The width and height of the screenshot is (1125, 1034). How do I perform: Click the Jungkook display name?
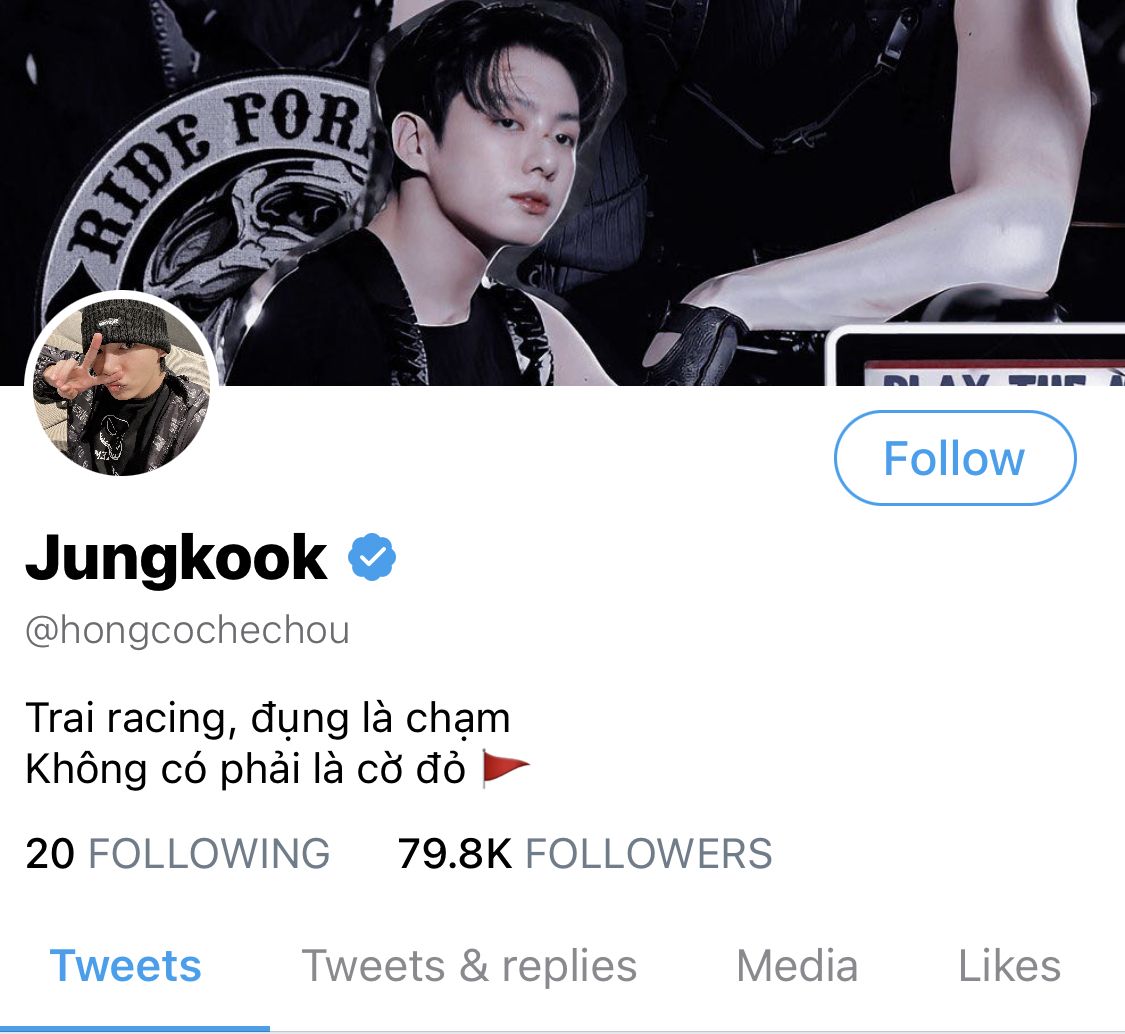pos(176,558)
